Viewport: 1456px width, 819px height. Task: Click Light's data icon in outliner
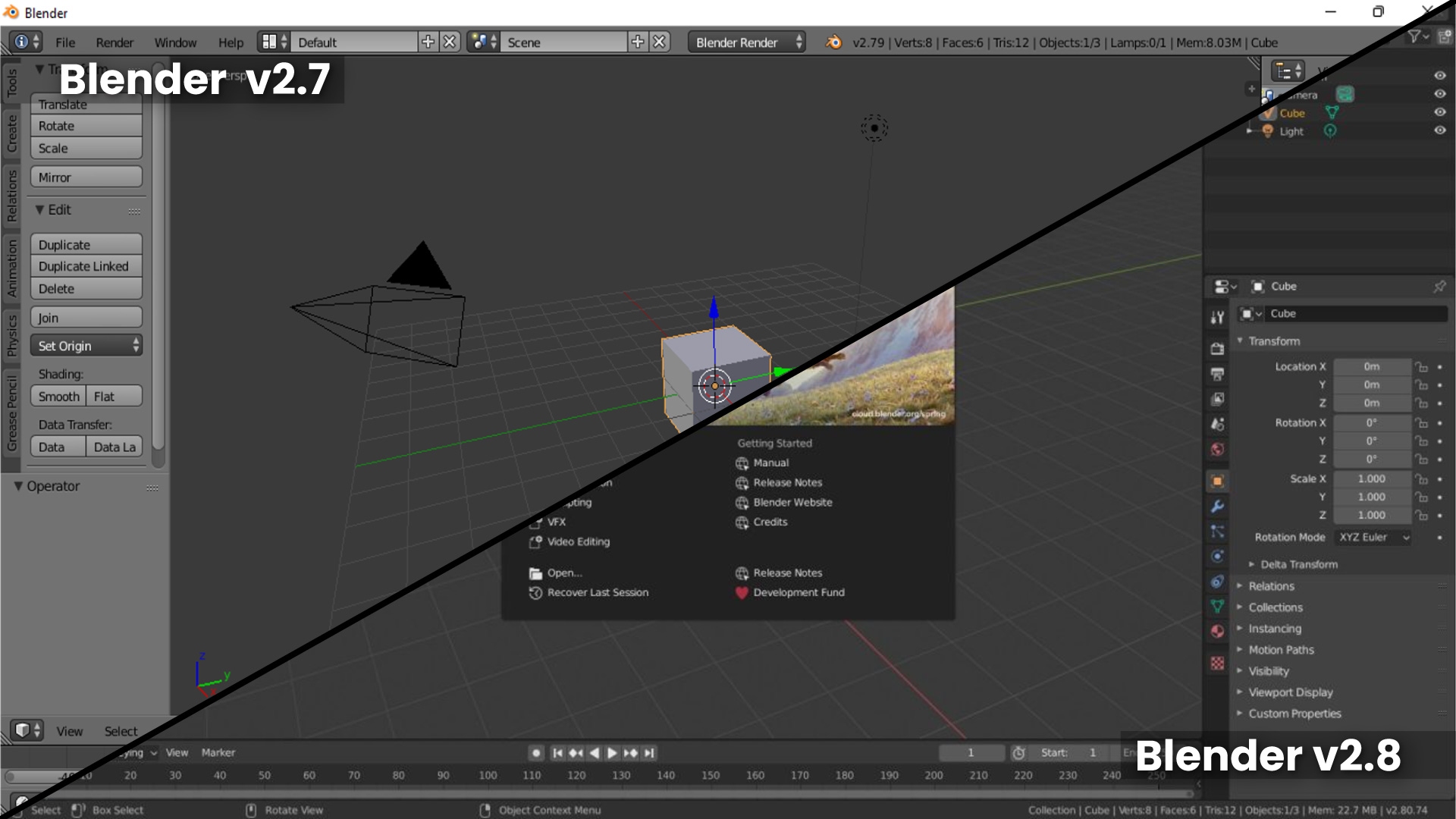pos(1329,130)
